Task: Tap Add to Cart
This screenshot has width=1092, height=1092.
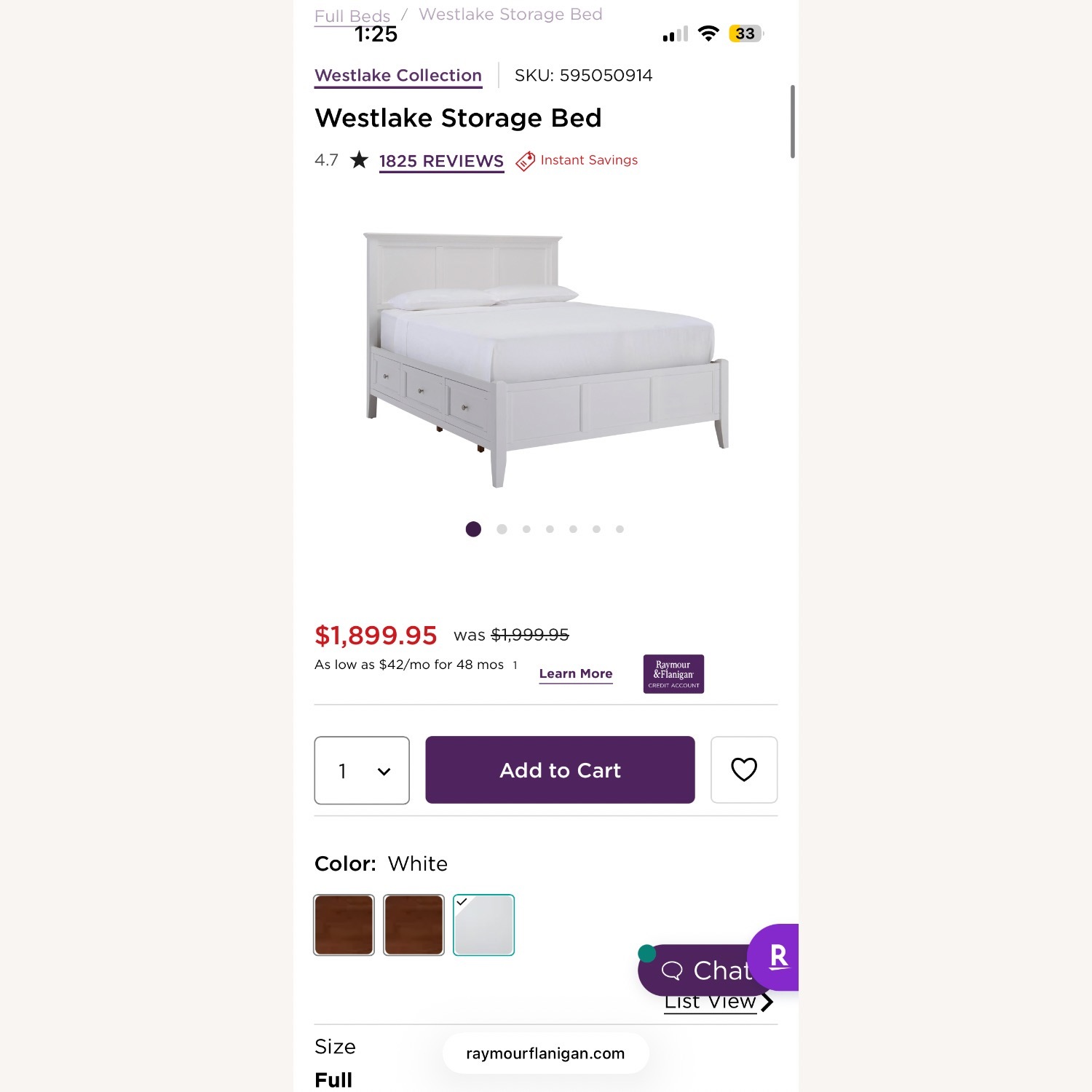Action: coord(558,769)
